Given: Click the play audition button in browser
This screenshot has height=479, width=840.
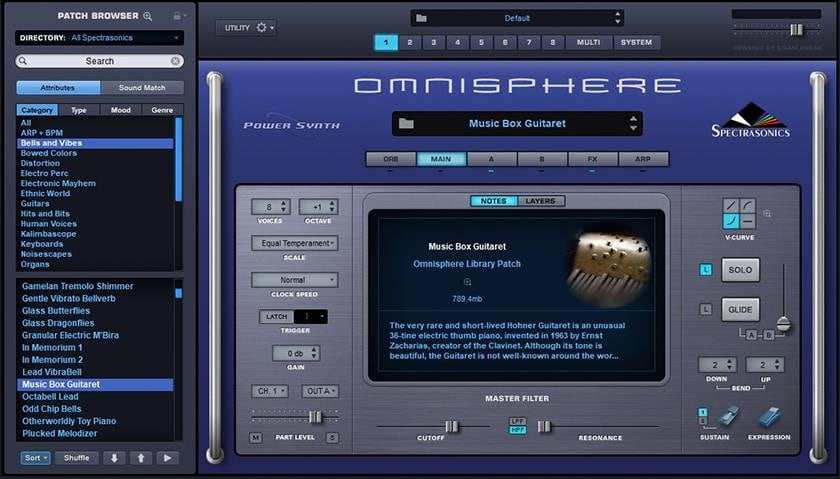Looking at the screenshot, I should pyautogui.click(x=167, y=458).
